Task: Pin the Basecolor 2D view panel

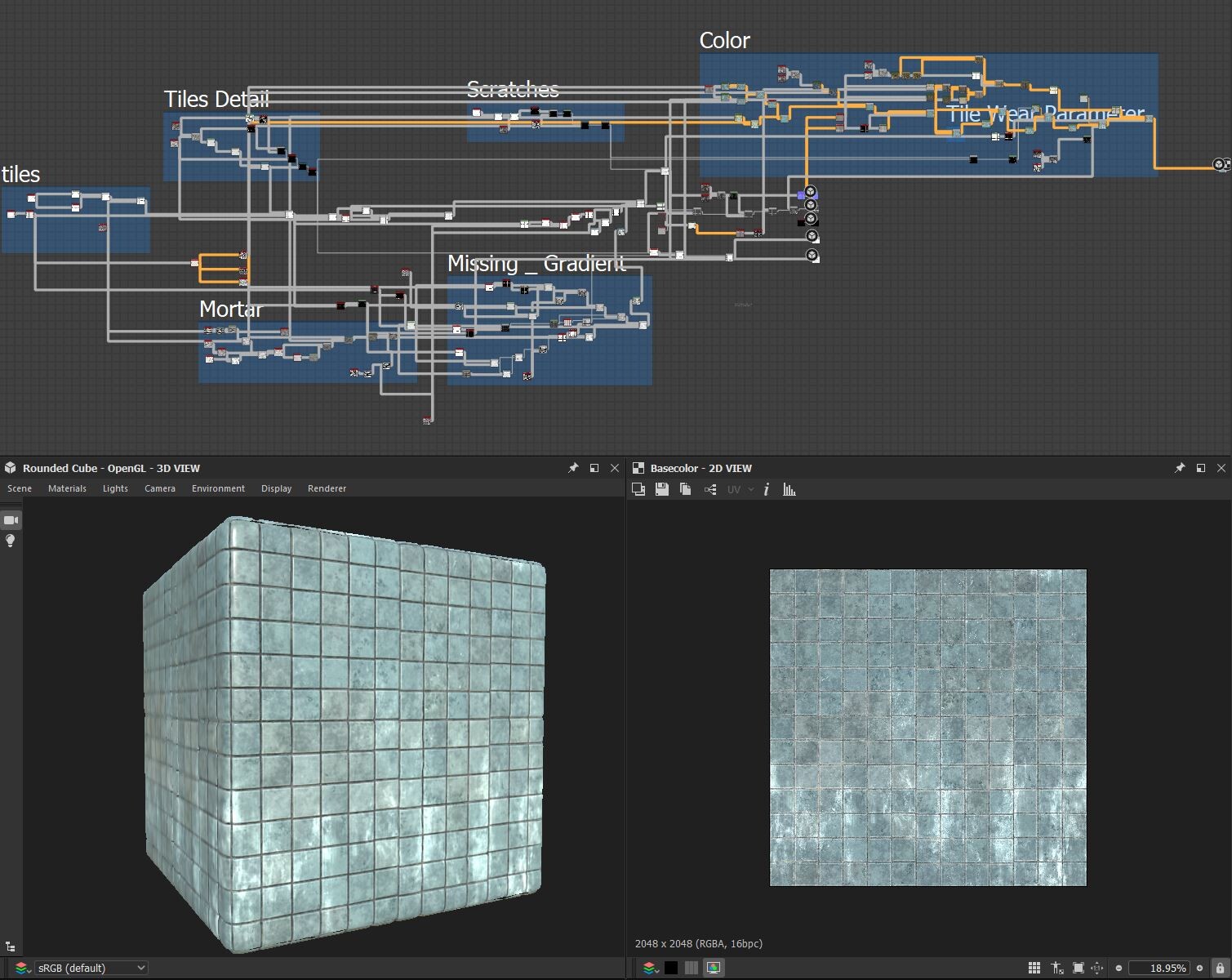Action: point(1179,468)
